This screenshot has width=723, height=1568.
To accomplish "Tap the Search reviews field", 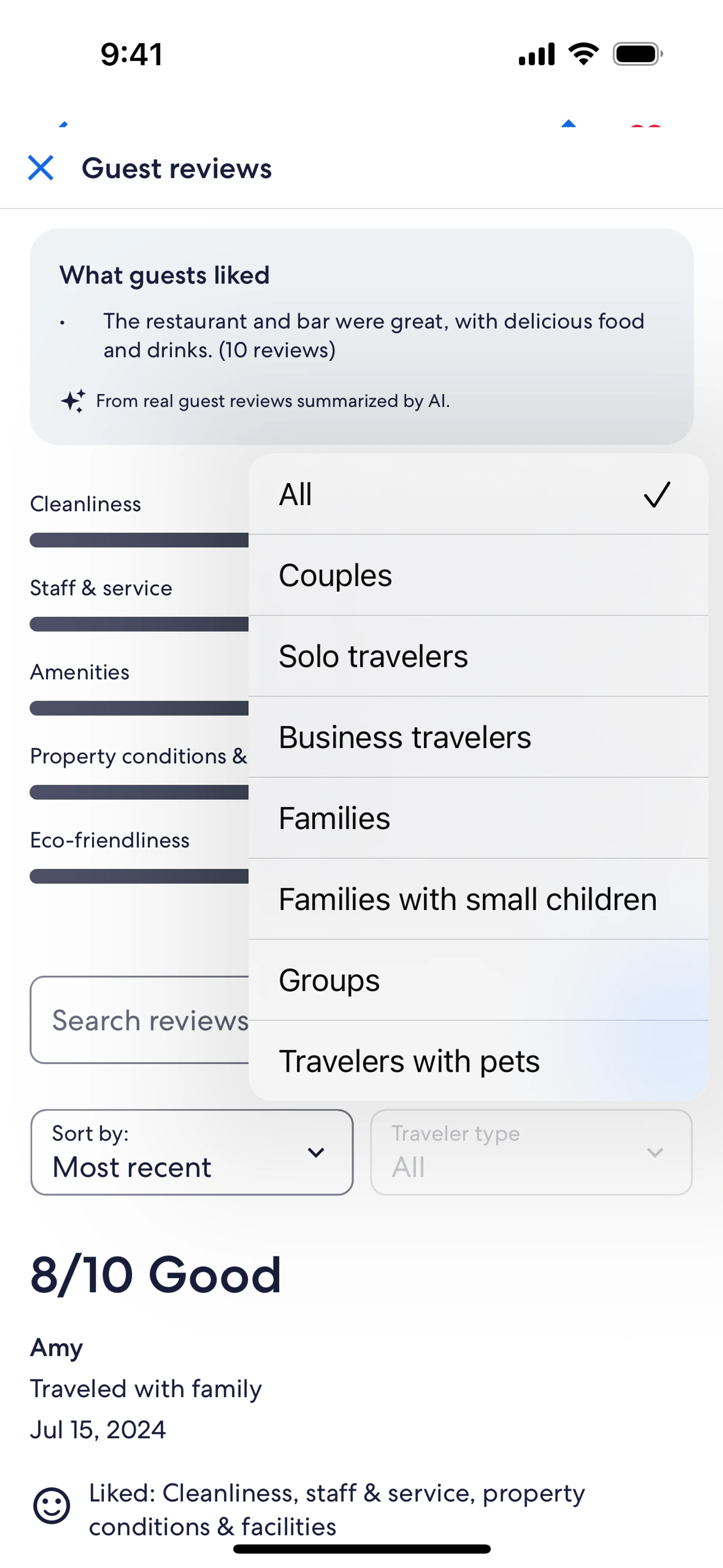I will tap(140, 1020).
